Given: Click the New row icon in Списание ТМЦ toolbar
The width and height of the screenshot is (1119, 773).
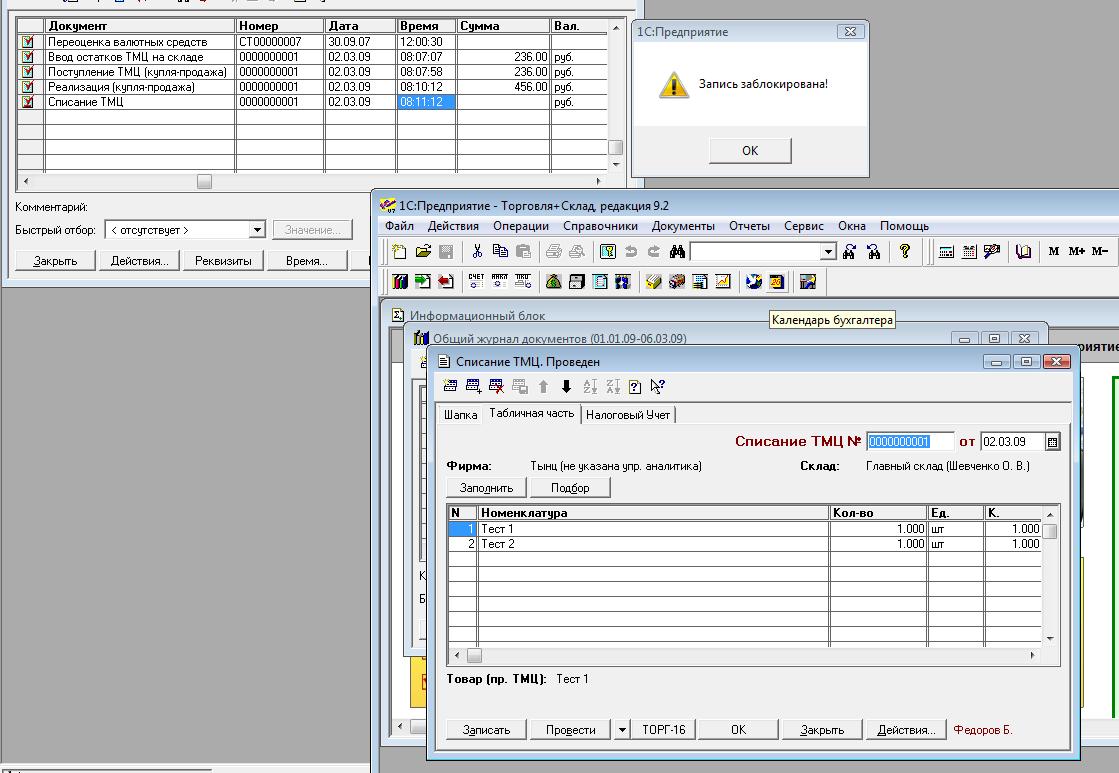Looking at the screenshot, I should tap(450, 386).
